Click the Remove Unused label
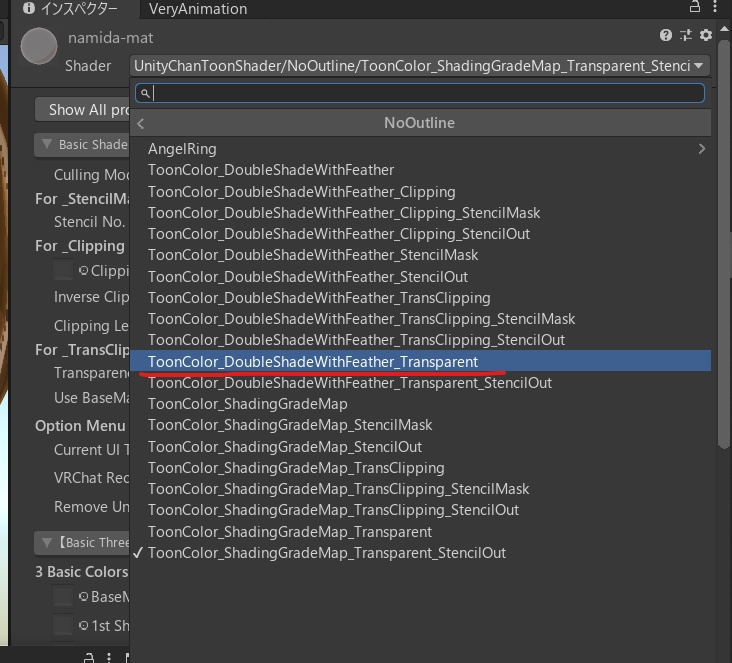 tap(92, 507)
